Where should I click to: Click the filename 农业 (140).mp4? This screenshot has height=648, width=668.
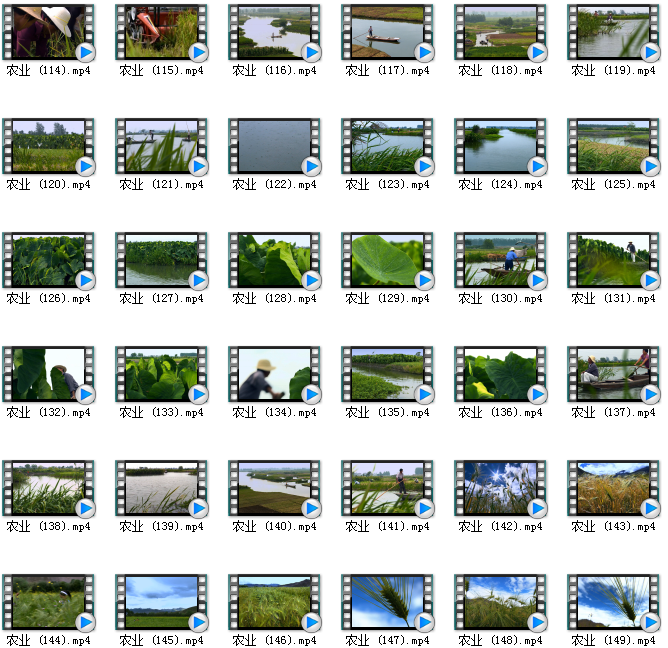(274, 527)
